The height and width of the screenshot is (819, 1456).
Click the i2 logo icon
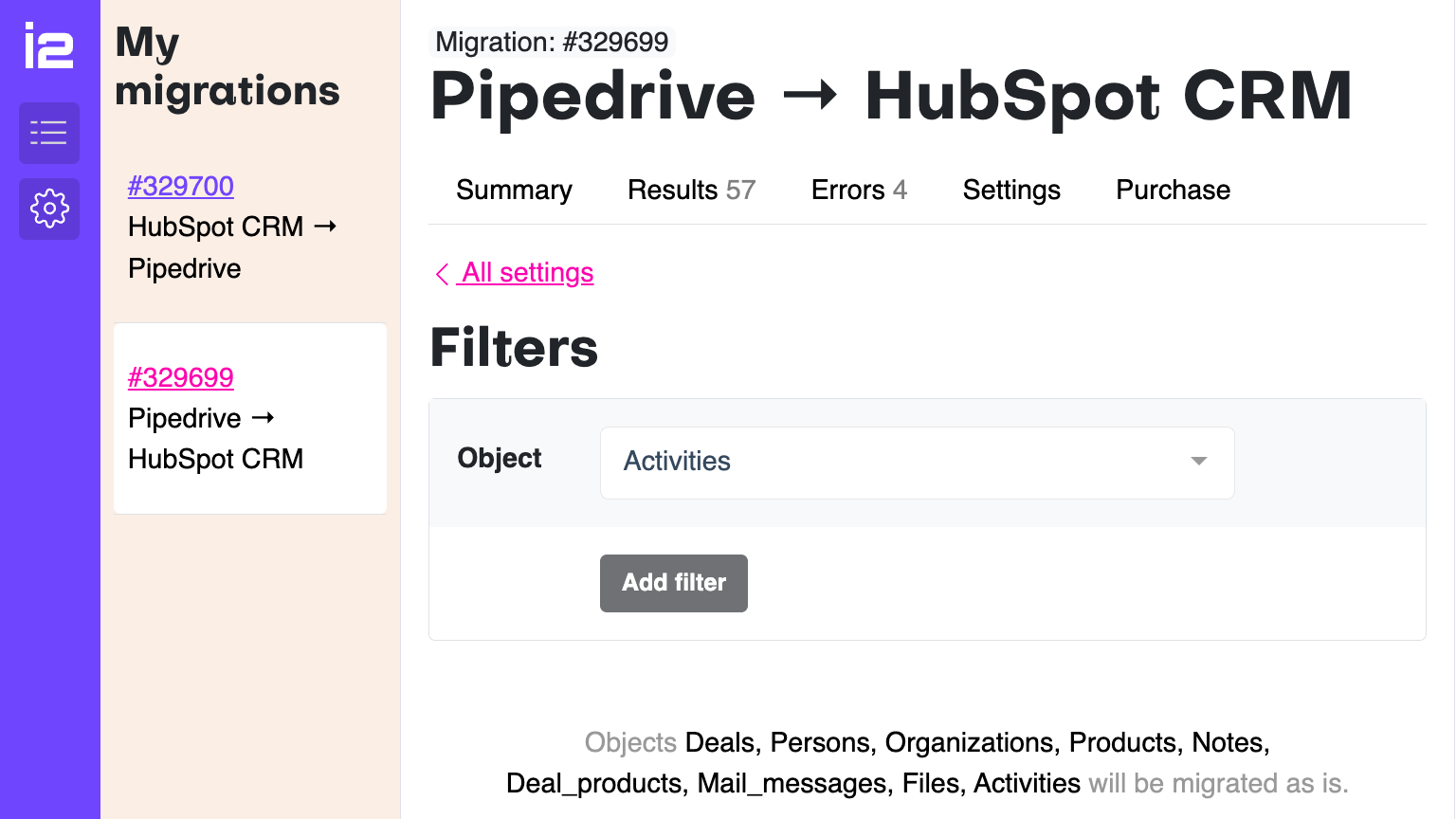tap(48, 45)
